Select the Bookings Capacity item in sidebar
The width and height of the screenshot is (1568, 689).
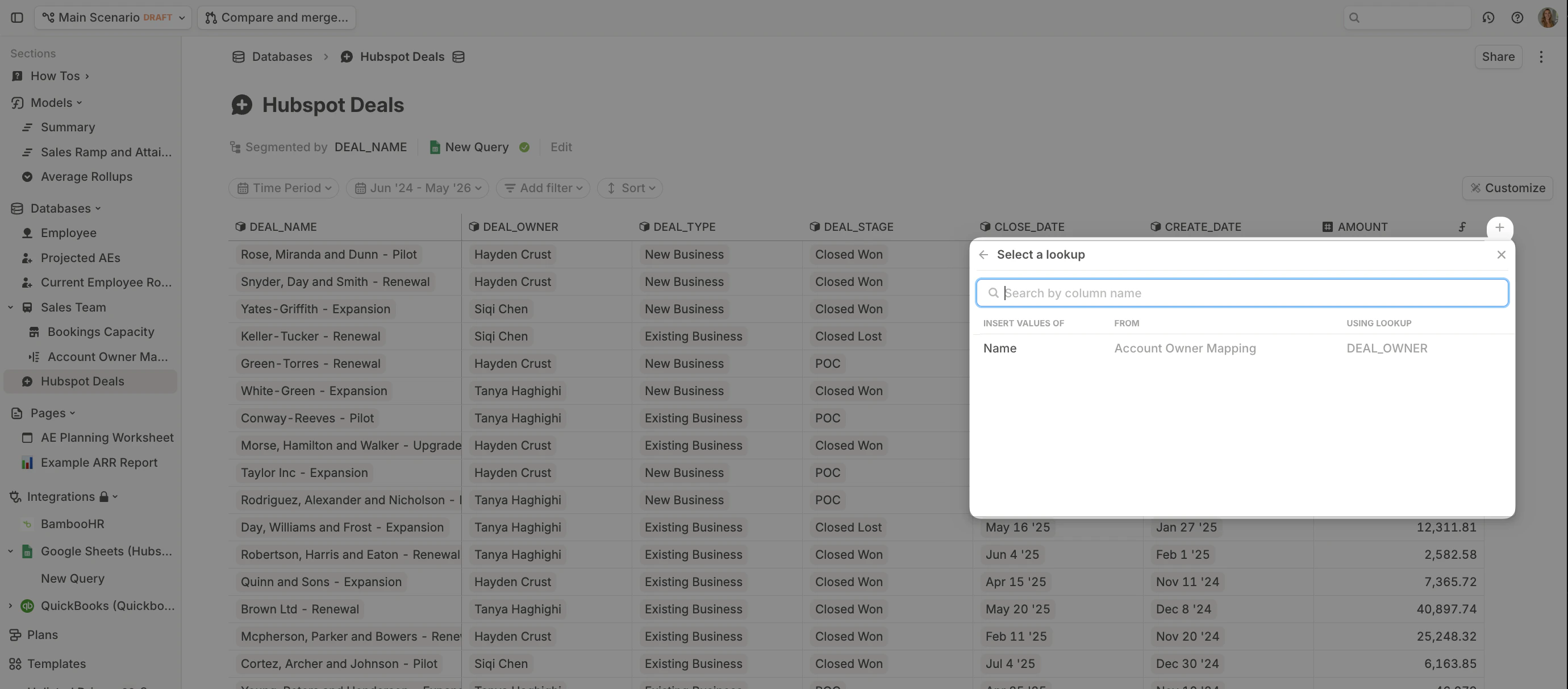pyautogui.click(x=101, y=331)
